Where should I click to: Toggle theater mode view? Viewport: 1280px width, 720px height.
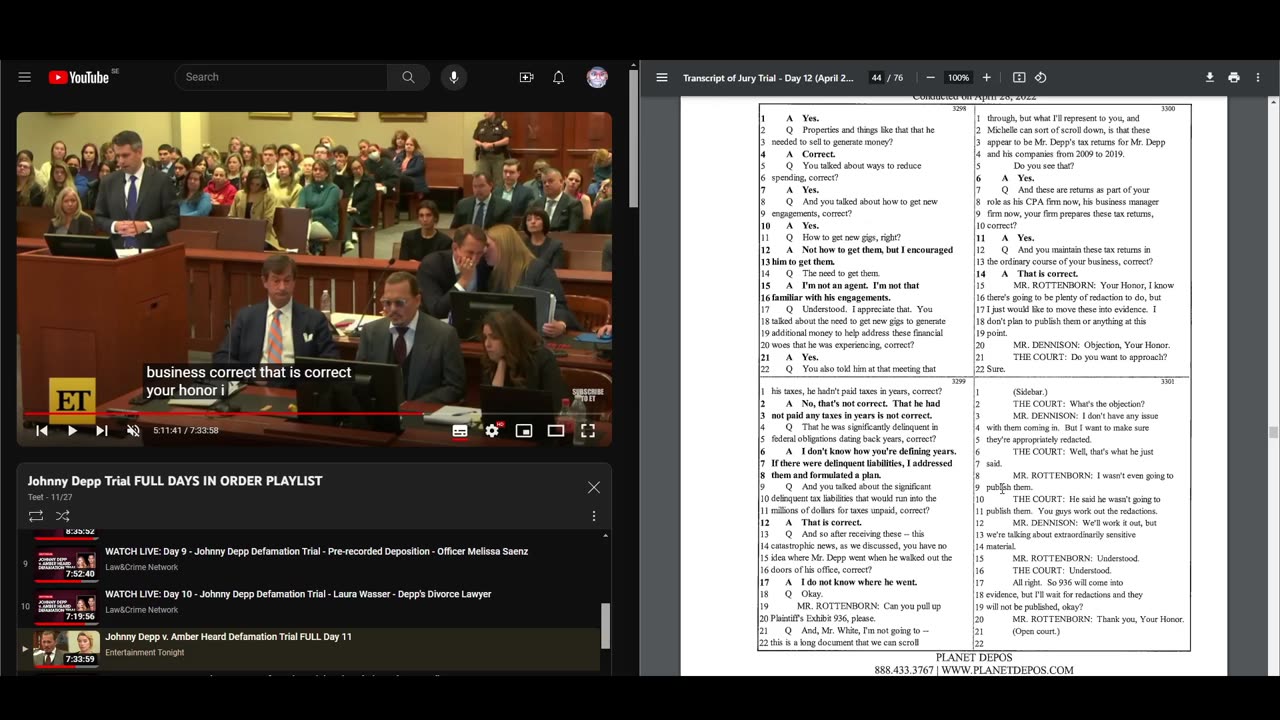point(556,430)
